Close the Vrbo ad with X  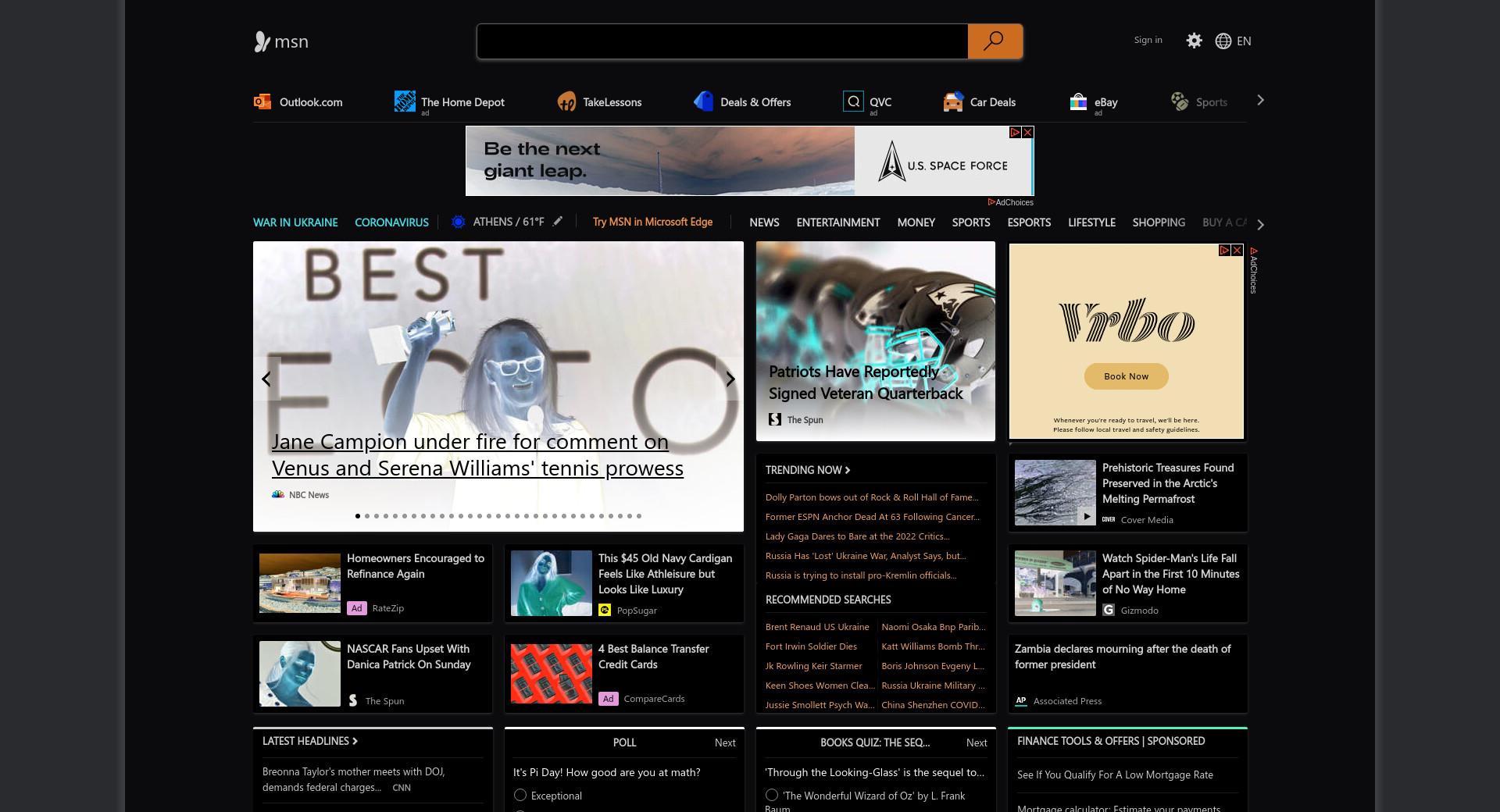point(1237,250)
